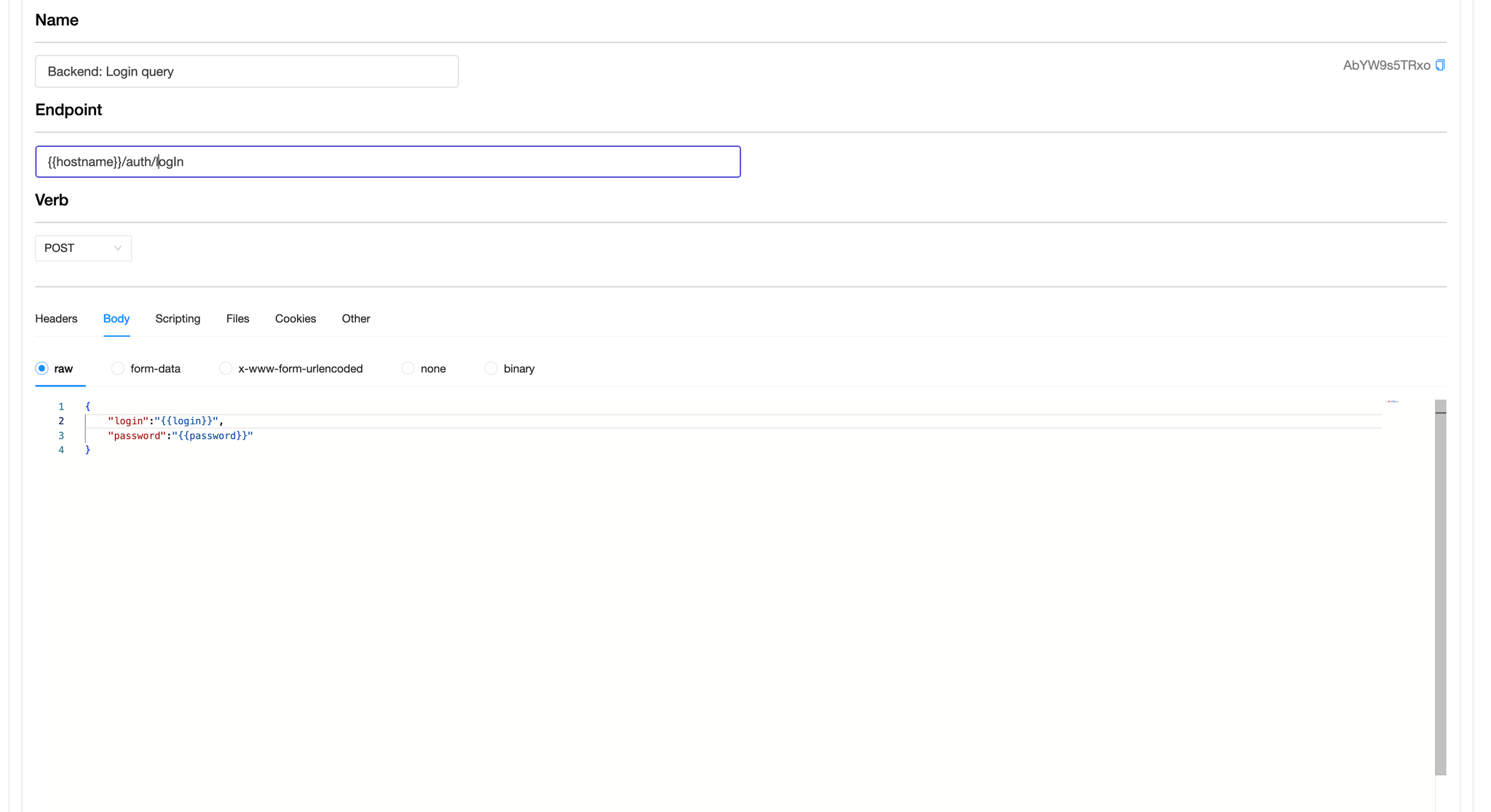Choose x-www-form-urlencoded body type
The image size is (1491, 812).
tap(226, 369)
